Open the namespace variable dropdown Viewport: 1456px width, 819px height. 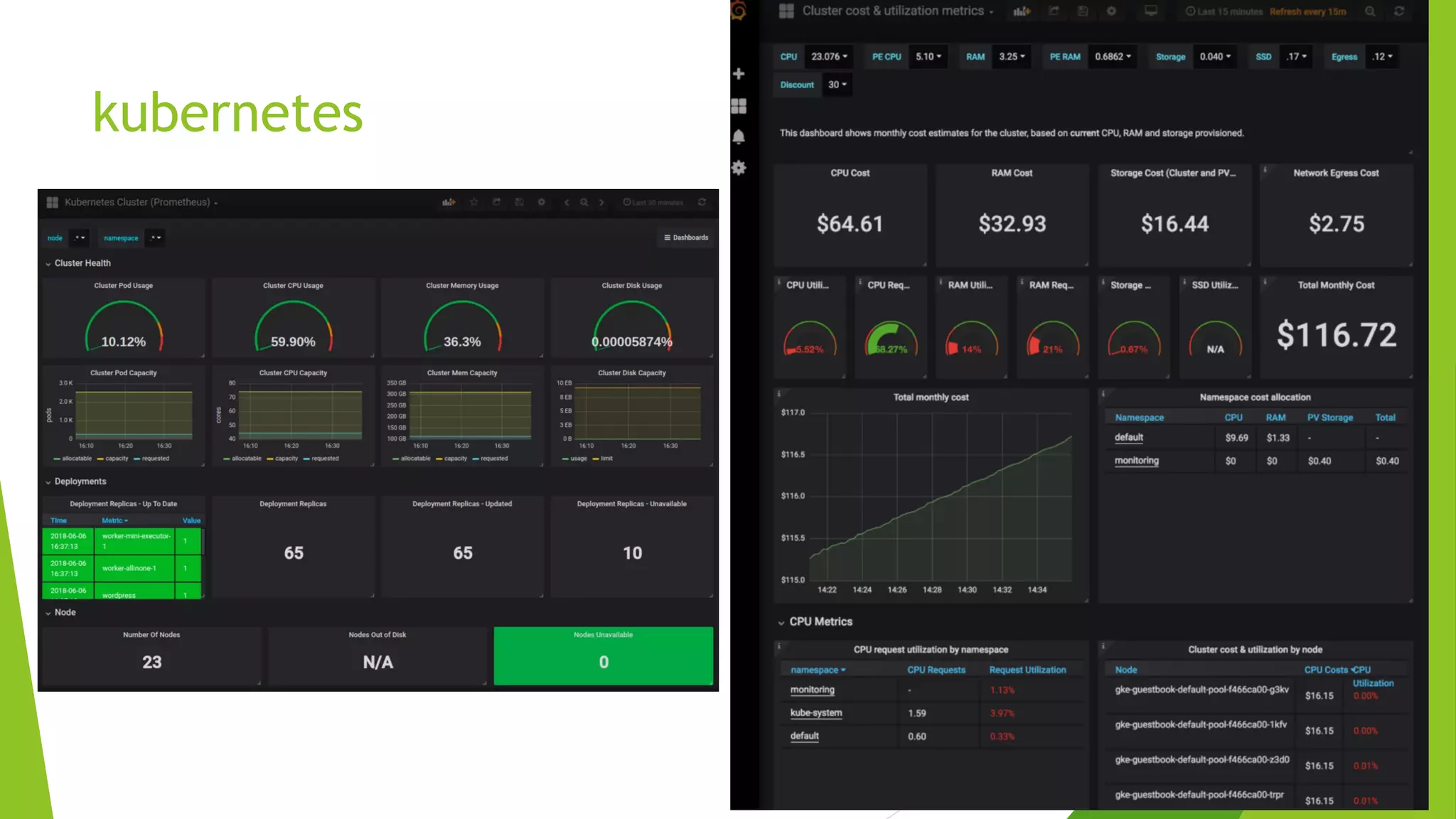click(155, 238)
